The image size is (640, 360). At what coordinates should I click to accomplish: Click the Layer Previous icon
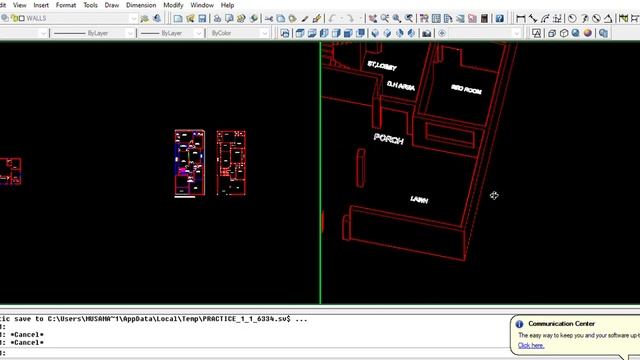(x=157, y=18)
